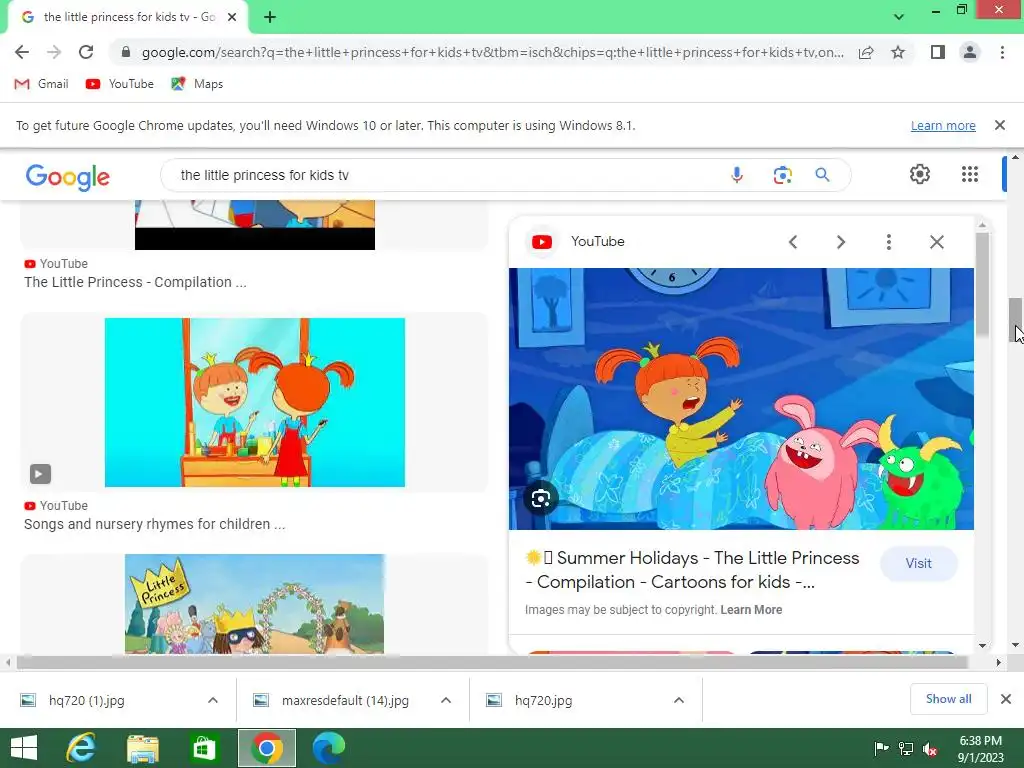Select the large bedtime monsters preview image
This screenshot has height=768, width=1024.
[741, 398]
